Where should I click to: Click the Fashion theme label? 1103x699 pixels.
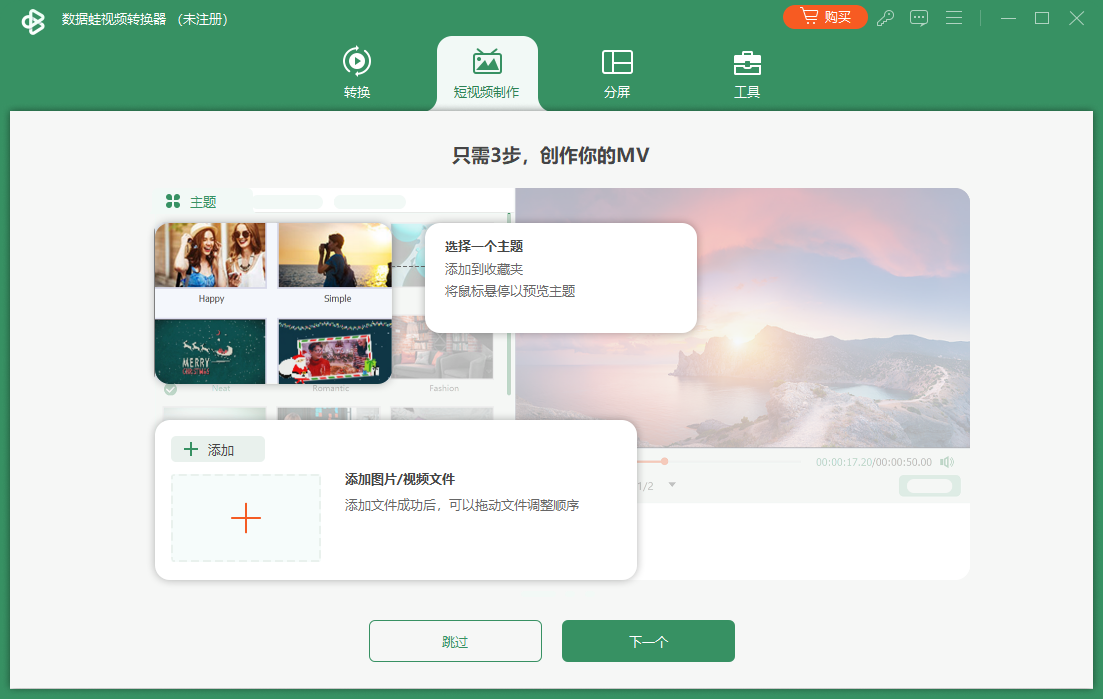pyautogui.click(x=444, y=388)
